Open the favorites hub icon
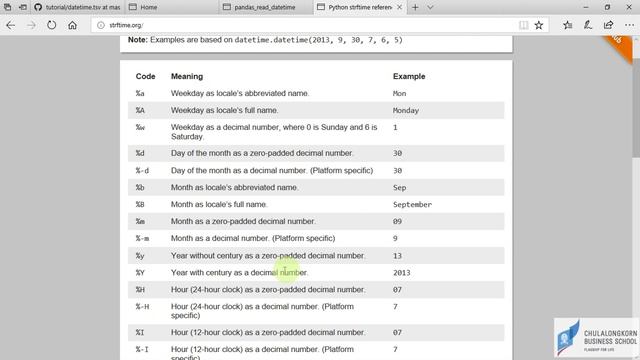Screen dimensions: 640x360 point(567,25)
